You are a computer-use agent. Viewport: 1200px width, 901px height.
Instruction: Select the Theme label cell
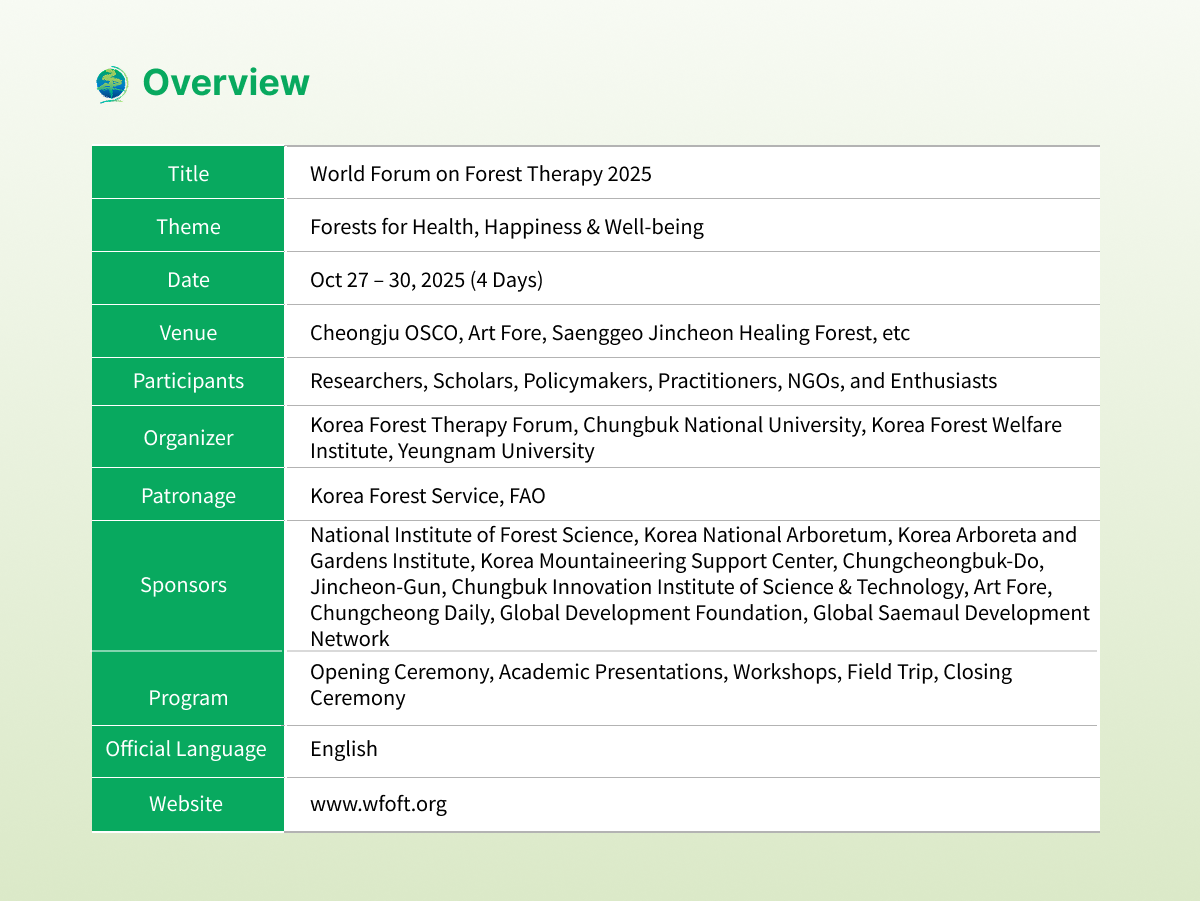pos(188,226)
